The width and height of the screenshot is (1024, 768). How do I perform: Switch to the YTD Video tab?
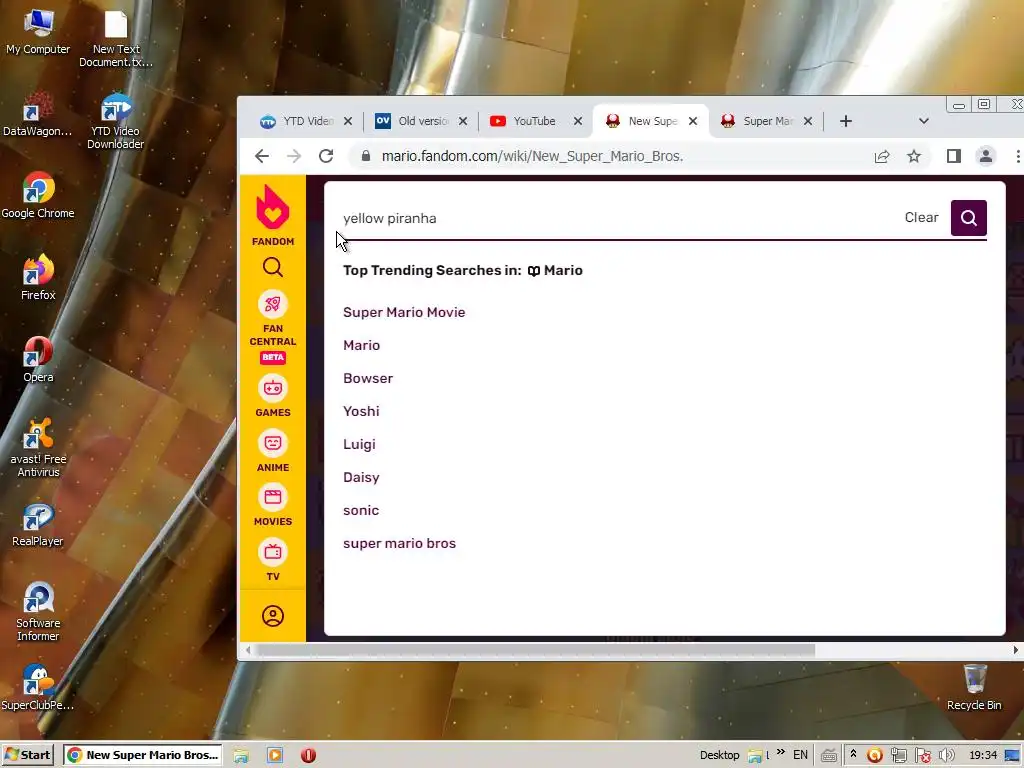pyautogui.click(x=297, y=121)
